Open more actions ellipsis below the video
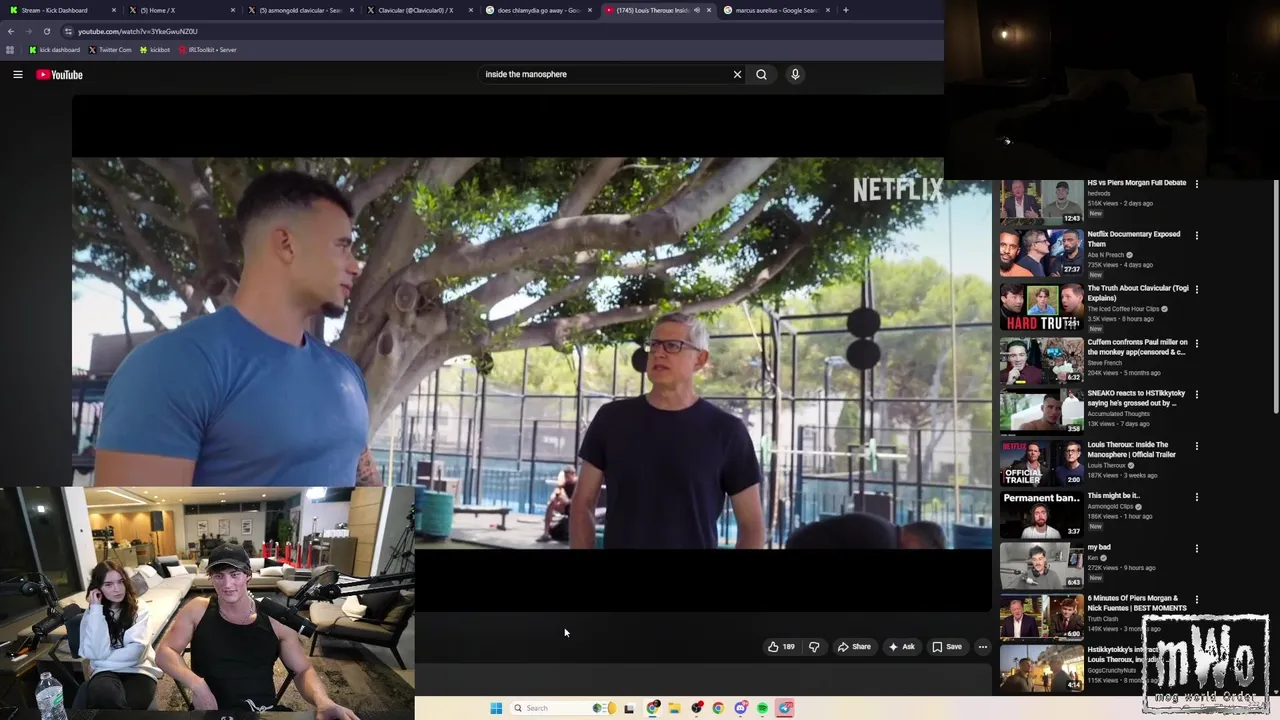The width and height of the screenshot is (1280, 720). [982, 647]
